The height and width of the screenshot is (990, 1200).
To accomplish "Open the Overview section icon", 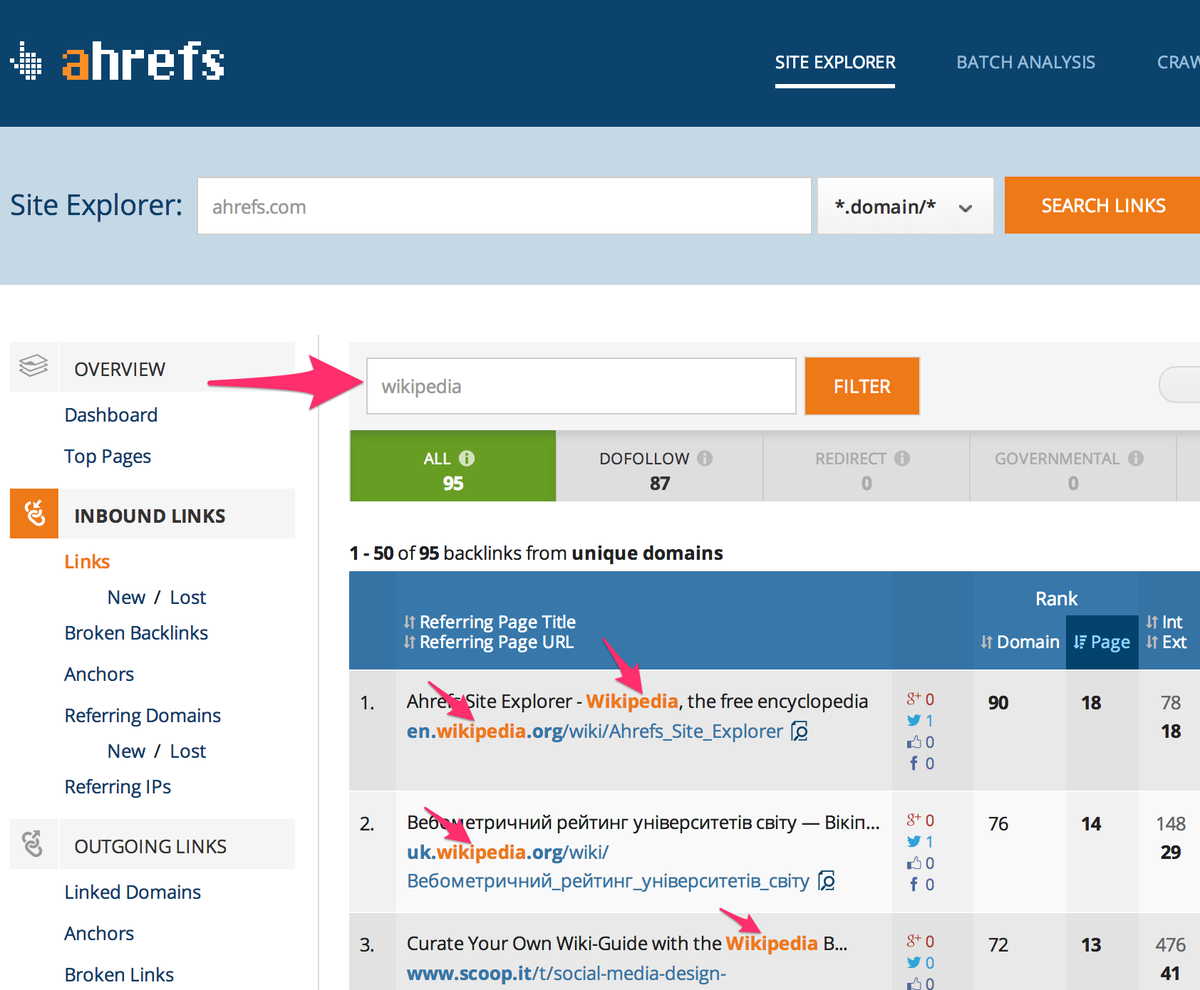I will click(34, 367).
